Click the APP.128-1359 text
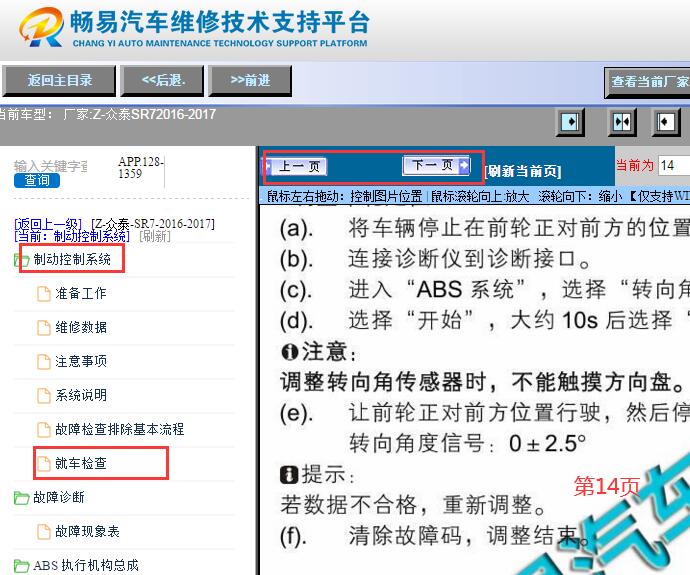The image size is (690, 575). (141, 168)
